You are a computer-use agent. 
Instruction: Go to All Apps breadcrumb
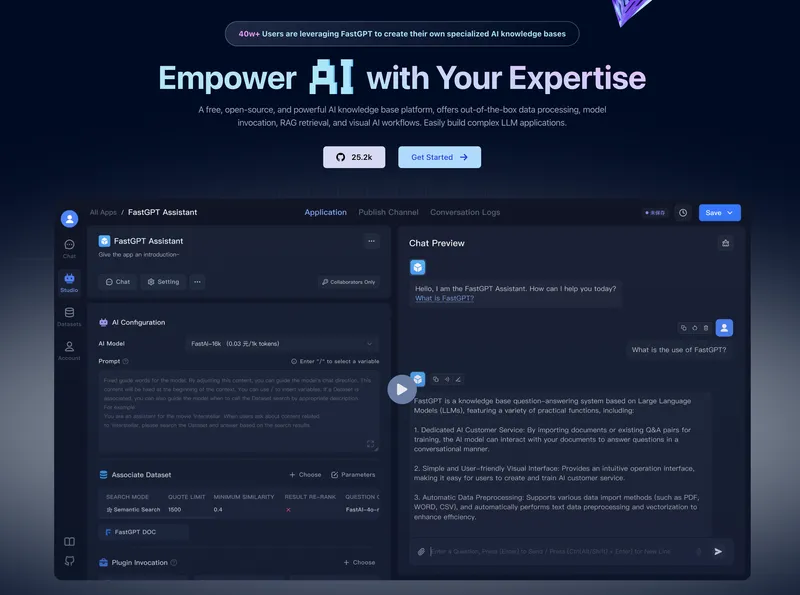pos(103,212)
